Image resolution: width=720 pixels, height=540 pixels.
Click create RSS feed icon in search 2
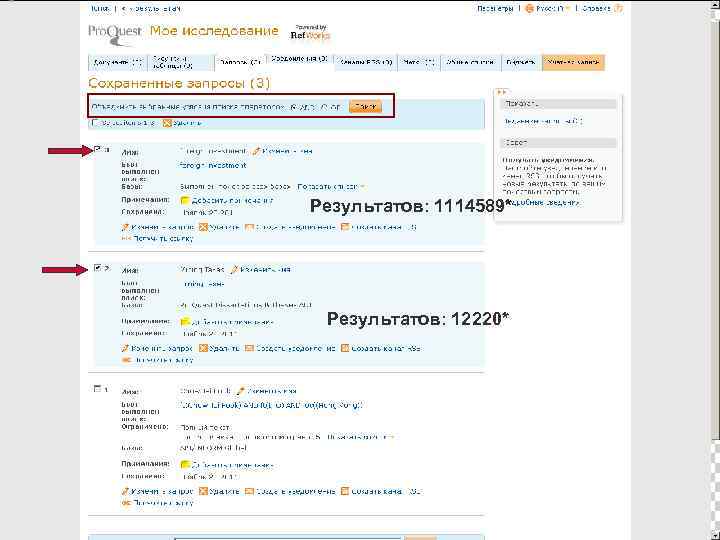coord(345,349)
